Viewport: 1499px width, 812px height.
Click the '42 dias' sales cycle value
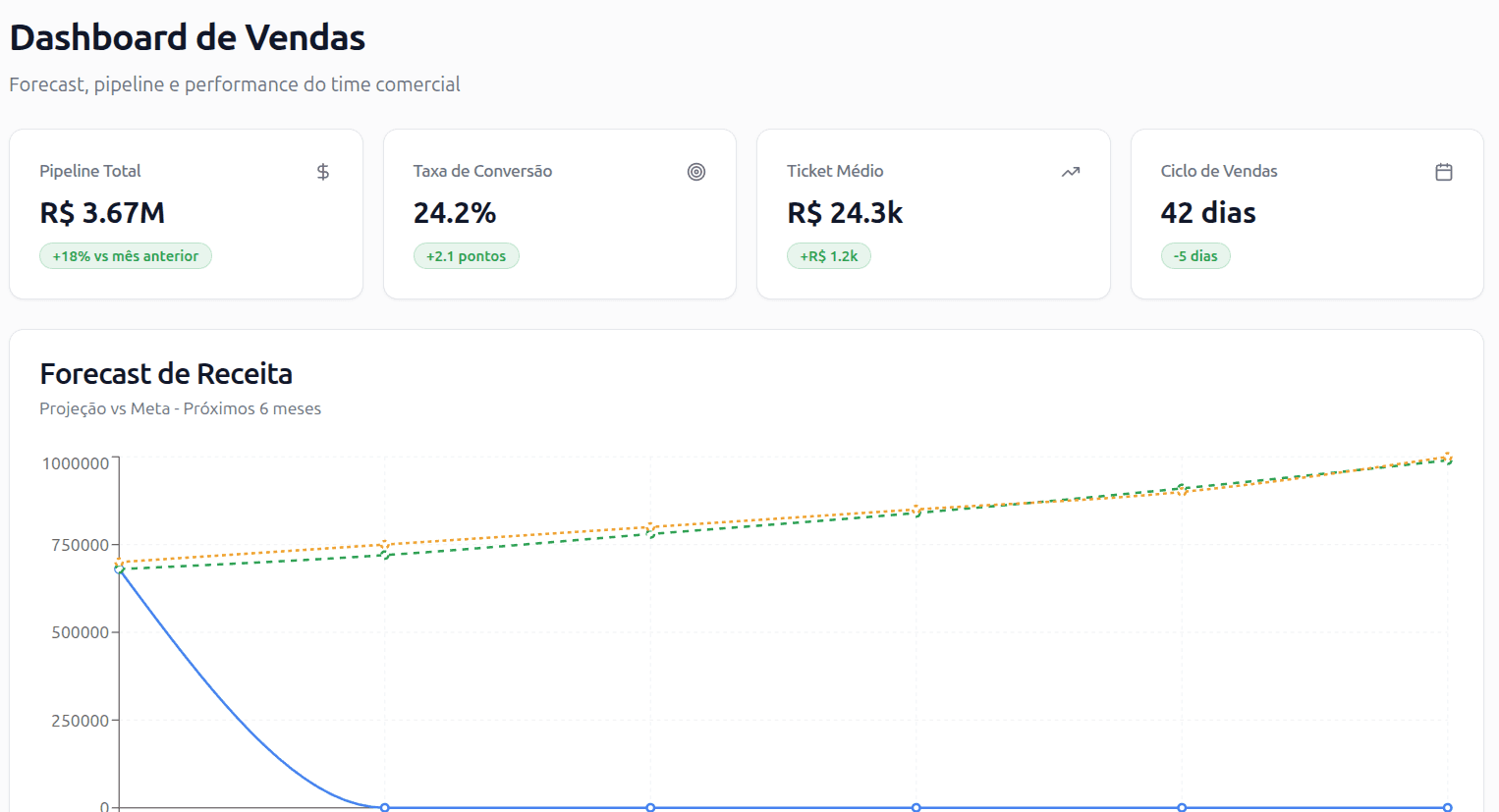[x=1208, y=212]
